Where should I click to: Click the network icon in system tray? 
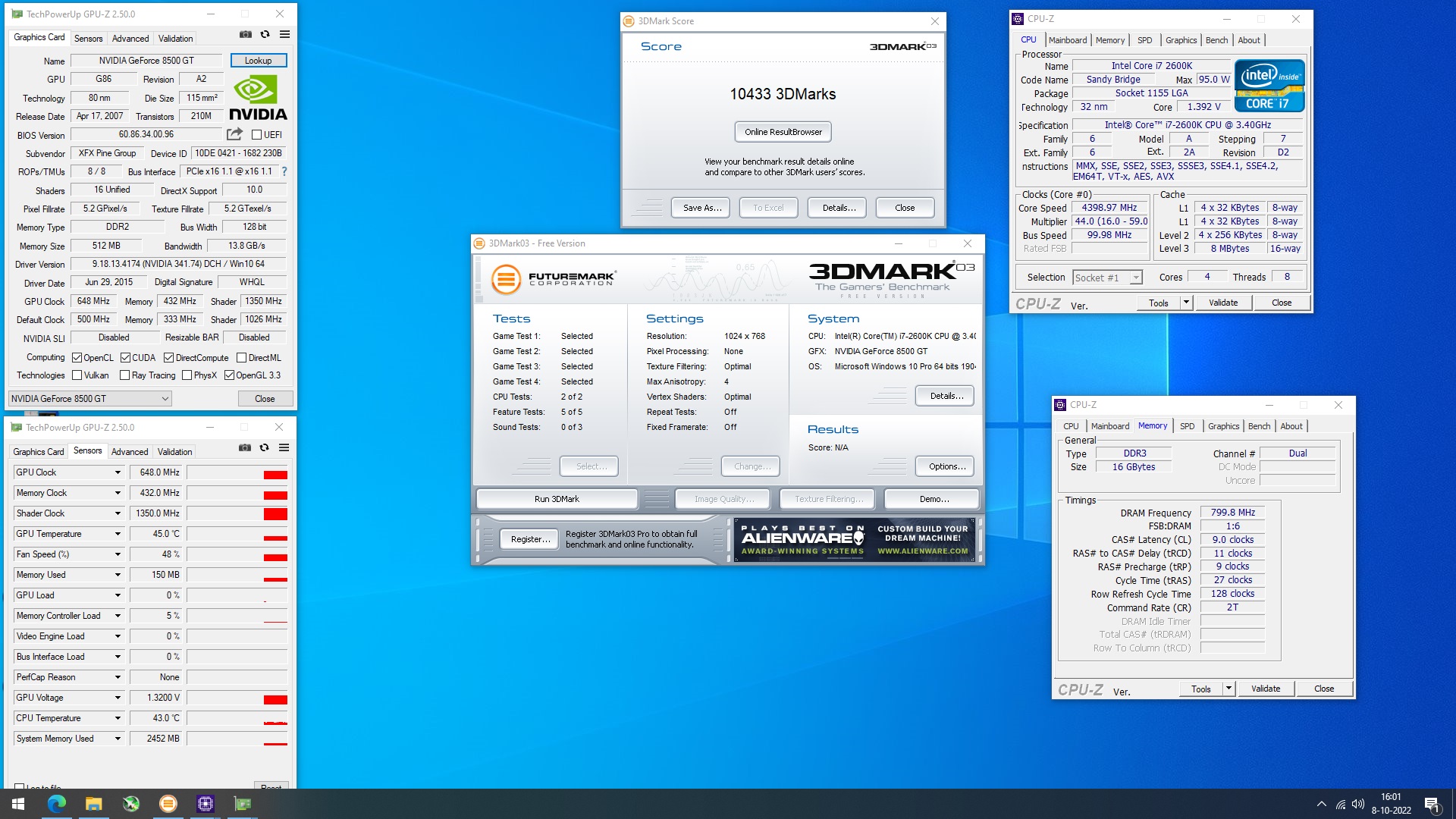click(x=1341, y=804)
